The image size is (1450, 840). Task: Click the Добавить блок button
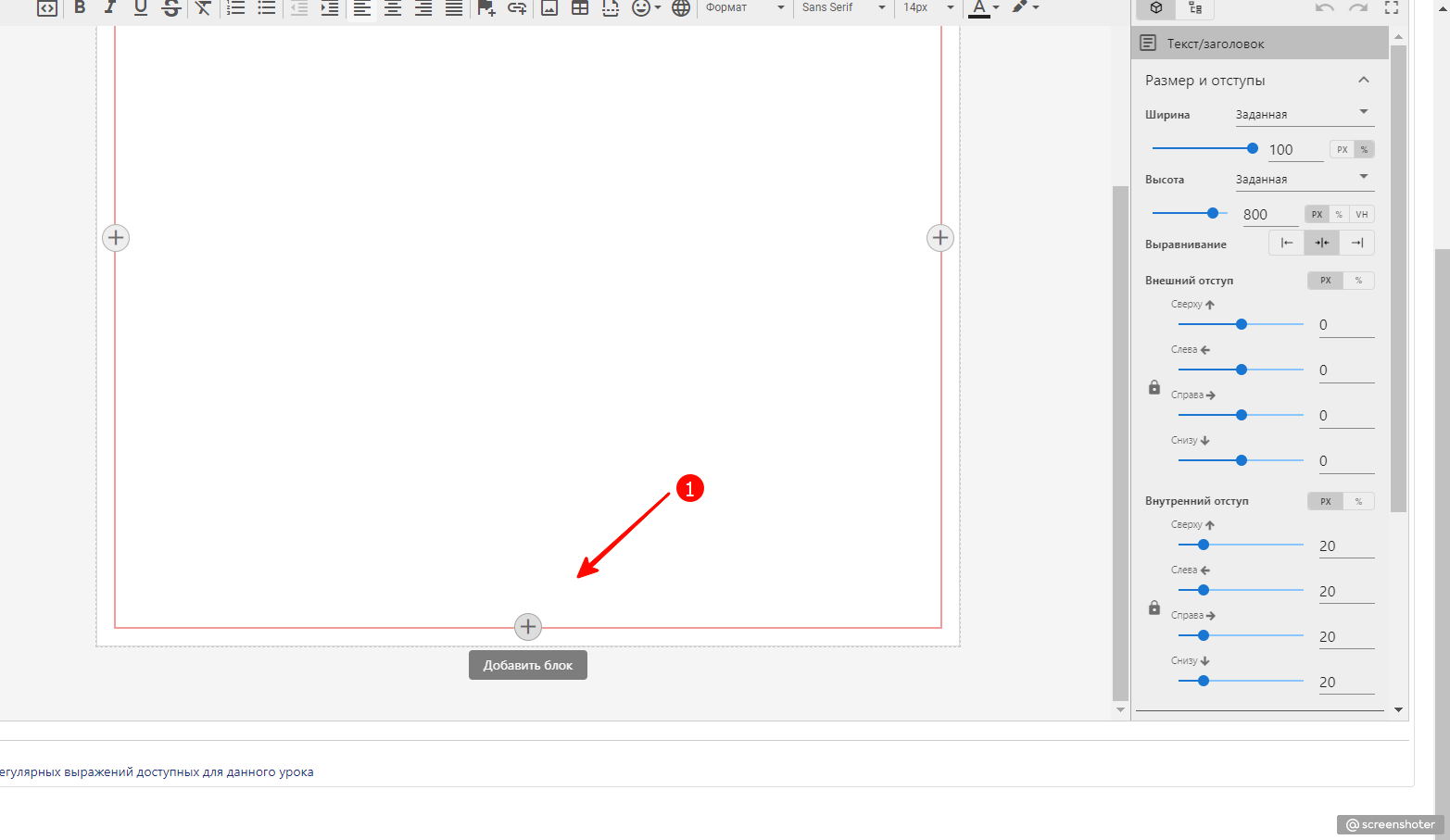tap(528, 665)
